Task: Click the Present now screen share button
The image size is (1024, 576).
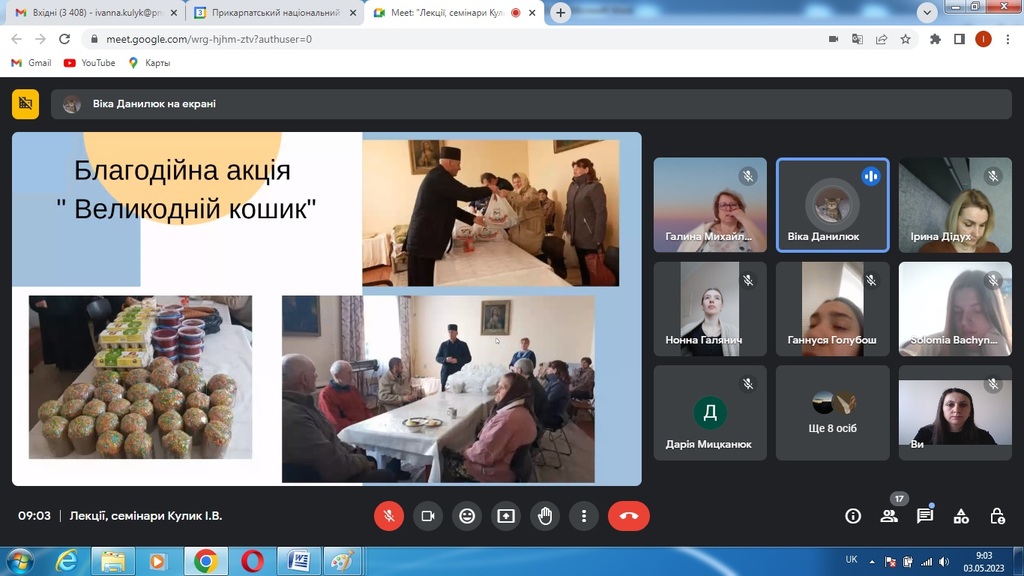Action: tap(506, 516)
